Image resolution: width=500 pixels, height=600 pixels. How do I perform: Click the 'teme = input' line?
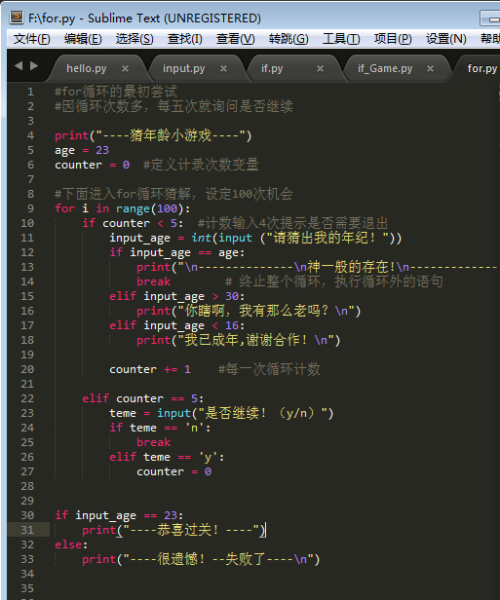(x=221, y=413)
